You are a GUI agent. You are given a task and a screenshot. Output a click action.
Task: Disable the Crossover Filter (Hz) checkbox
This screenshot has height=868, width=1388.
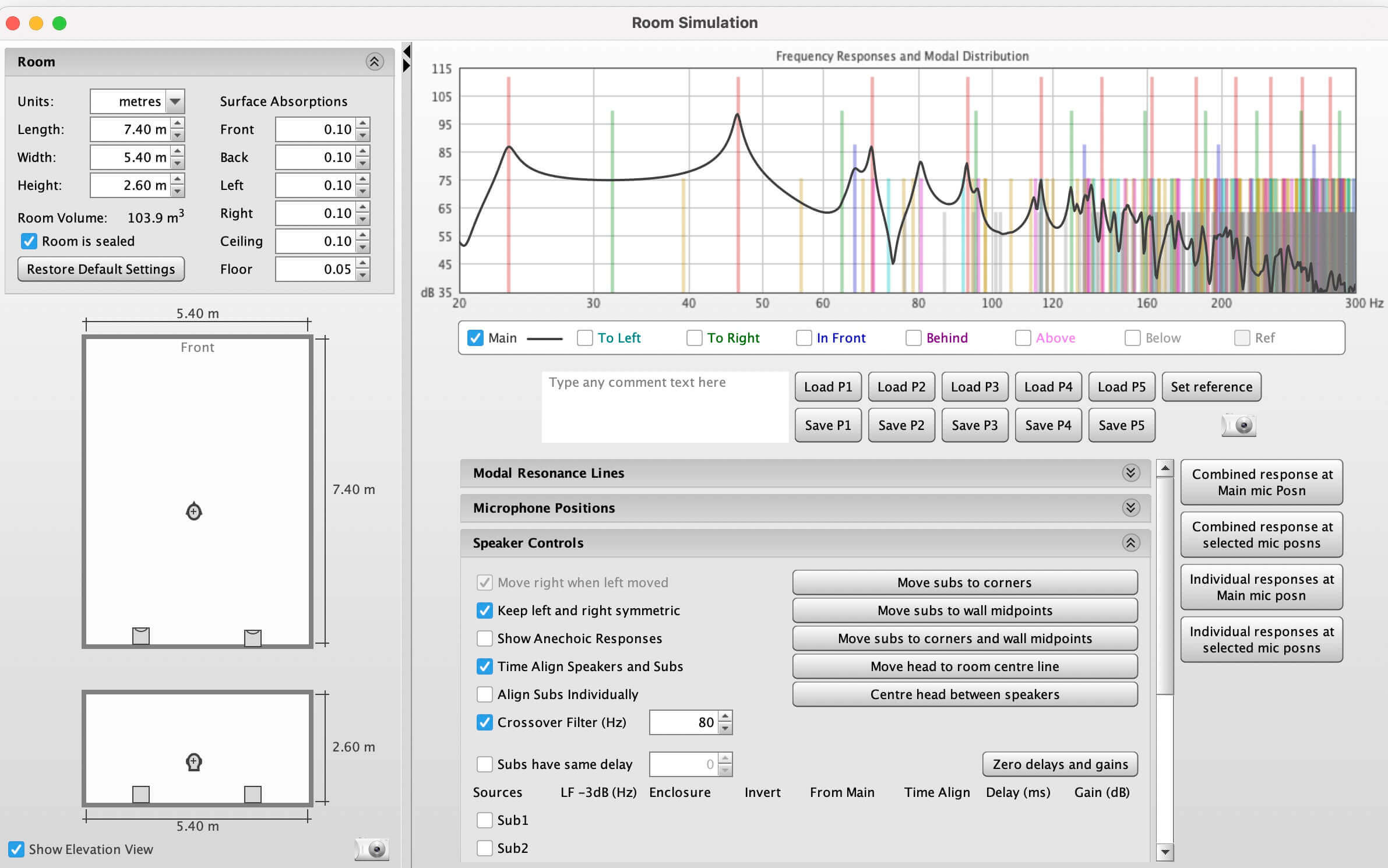(485, 722)
